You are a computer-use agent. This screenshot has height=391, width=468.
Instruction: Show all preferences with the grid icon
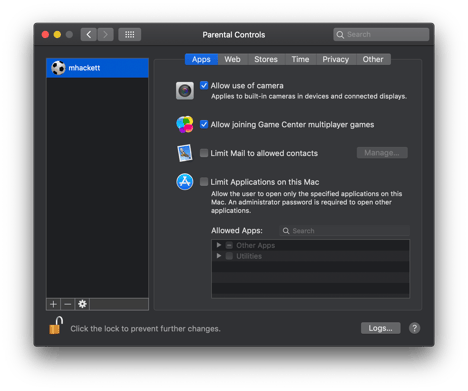[130, 34]
